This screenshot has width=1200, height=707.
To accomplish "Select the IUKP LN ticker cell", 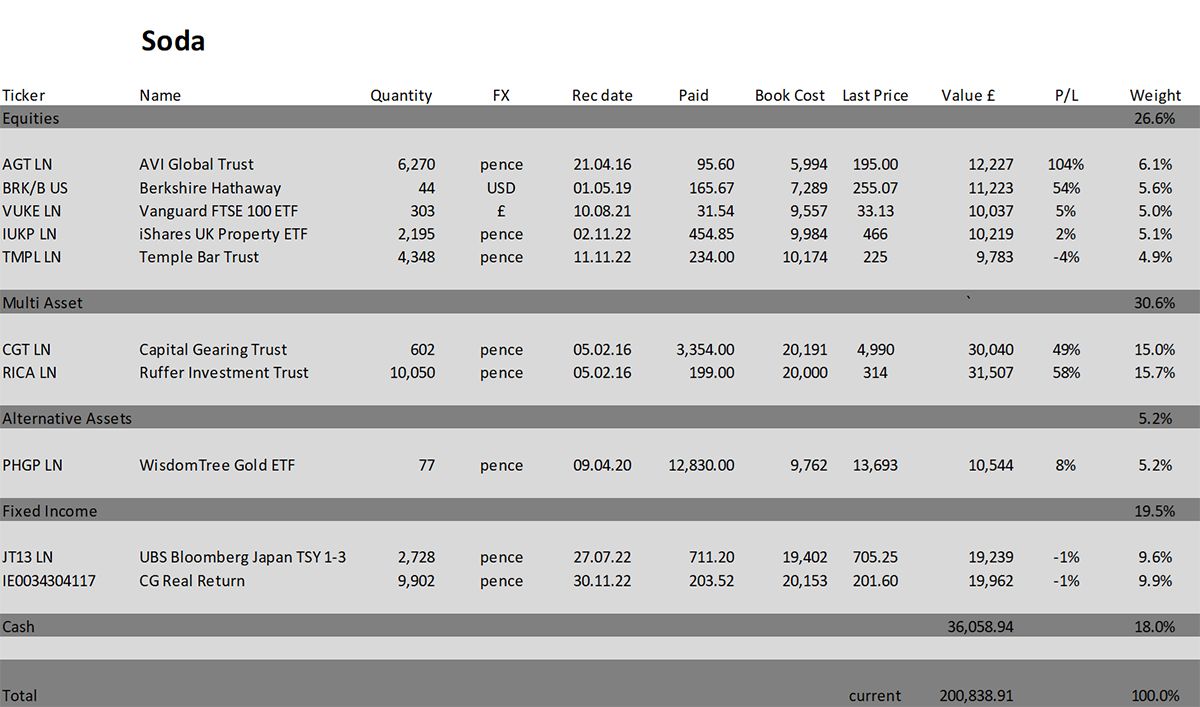I will [x=30, y=234].
